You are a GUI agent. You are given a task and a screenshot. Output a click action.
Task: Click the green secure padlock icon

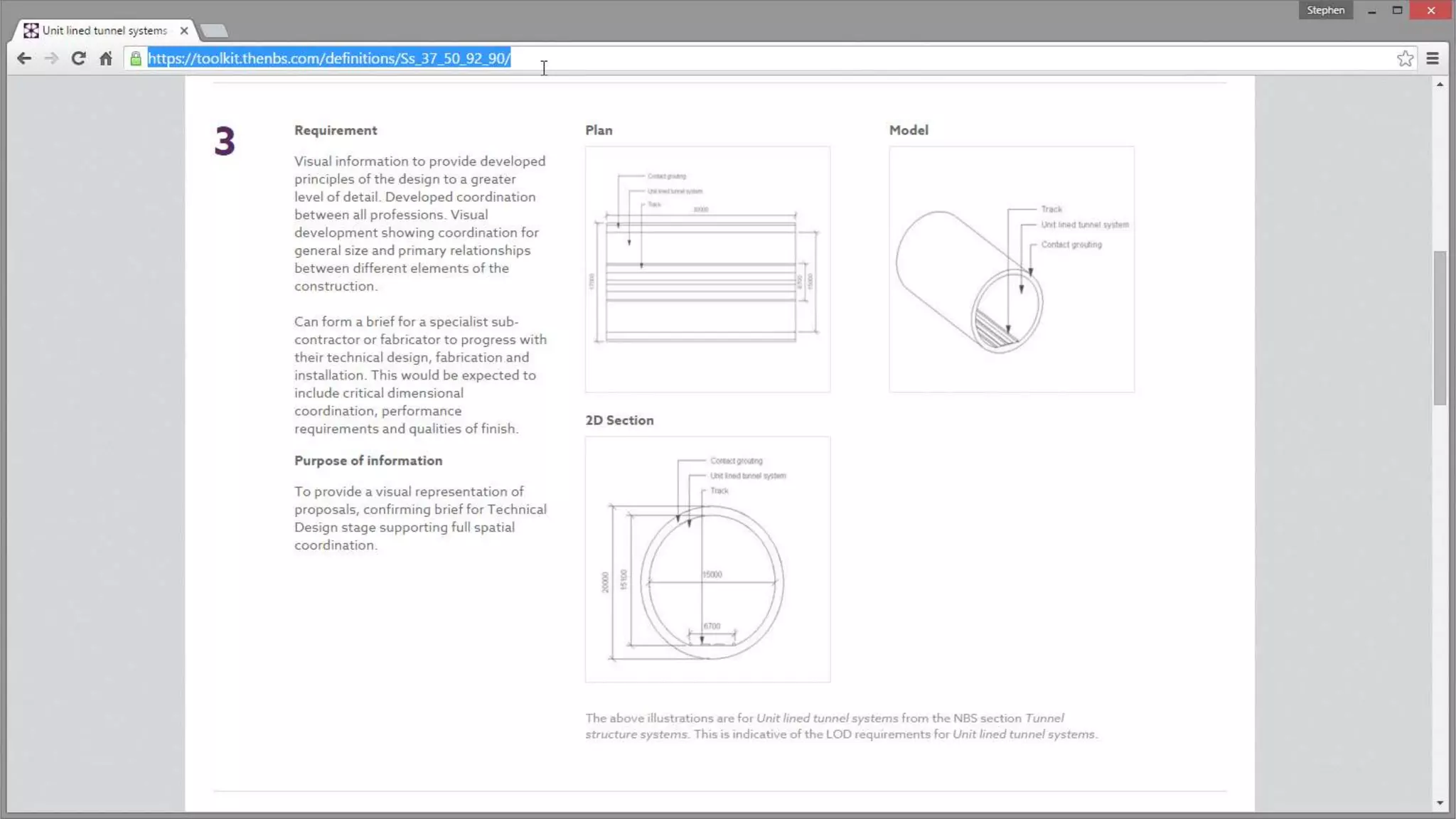[x=135, y=58]
